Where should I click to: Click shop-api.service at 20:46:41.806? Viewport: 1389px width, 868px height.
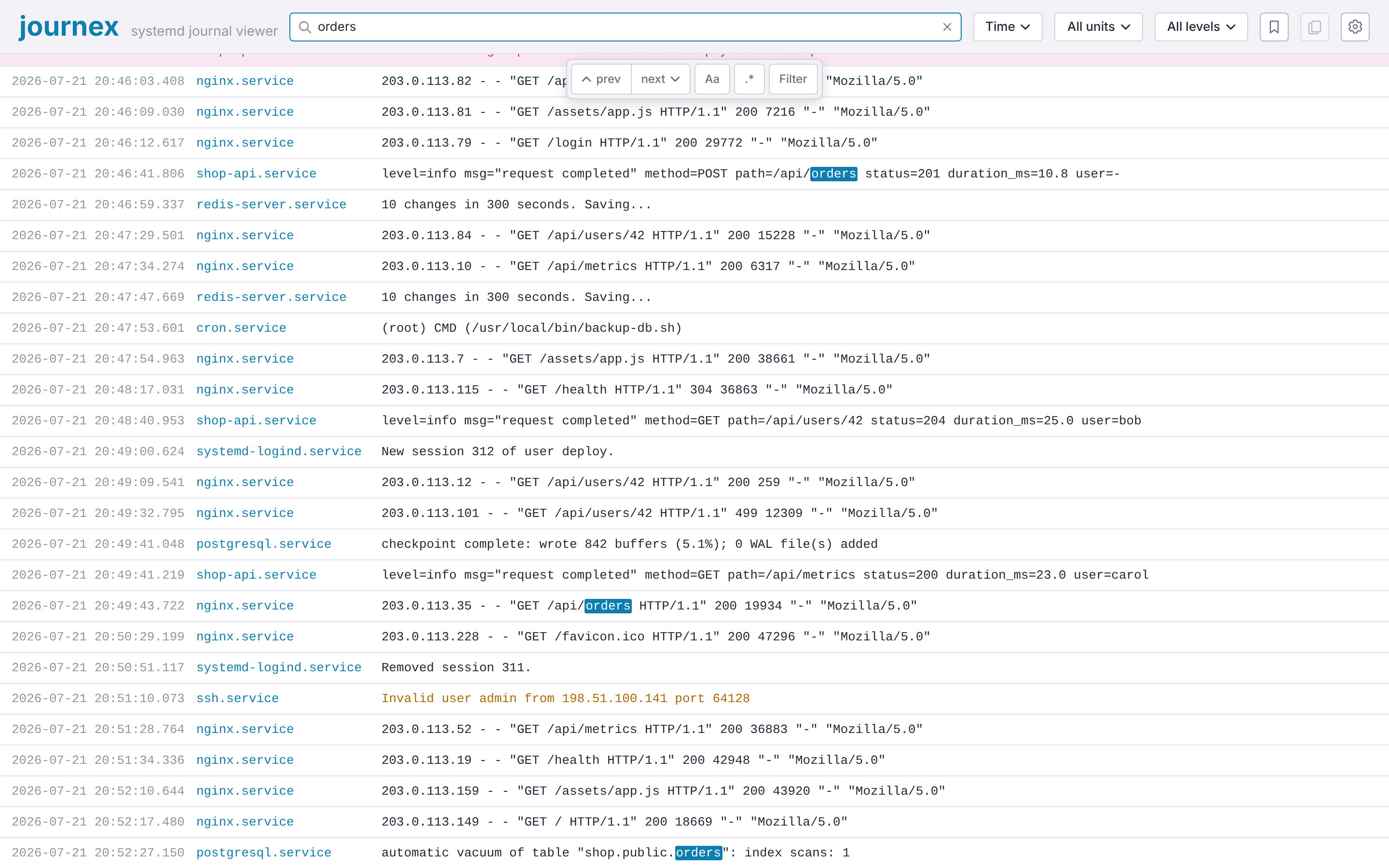pyautogui.click(x=256, y=174)
